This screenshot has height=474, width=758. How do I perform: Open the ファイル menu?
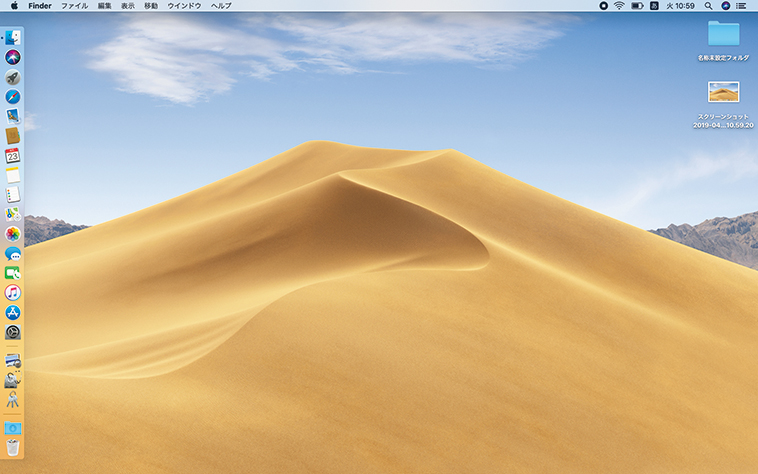[74, 6]
